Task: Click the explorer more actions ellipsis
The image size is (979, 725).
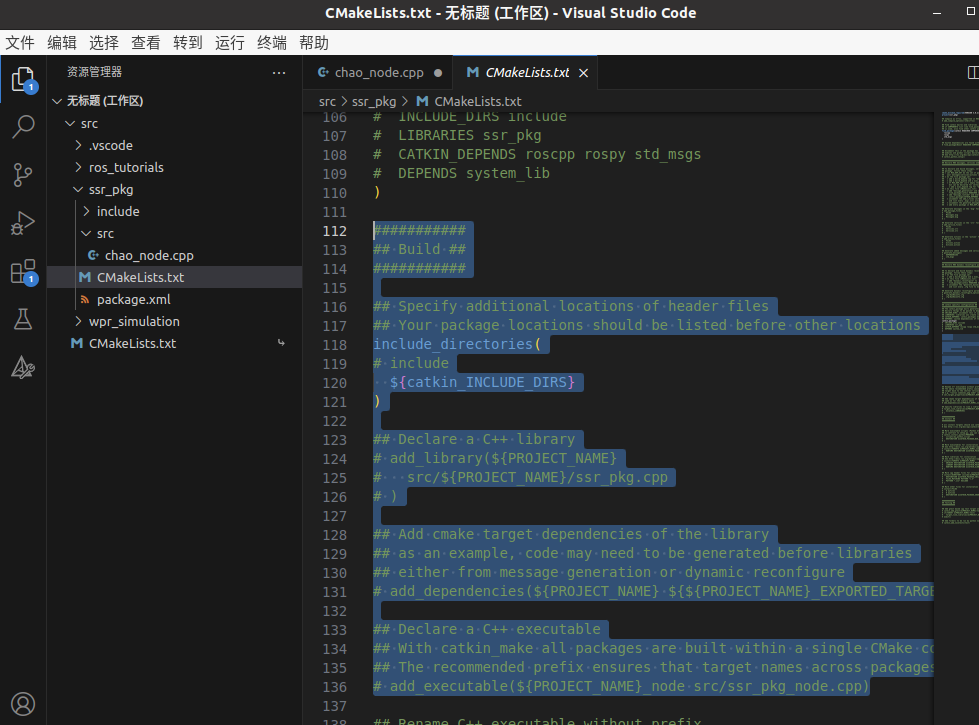Action: coord(278,72)
